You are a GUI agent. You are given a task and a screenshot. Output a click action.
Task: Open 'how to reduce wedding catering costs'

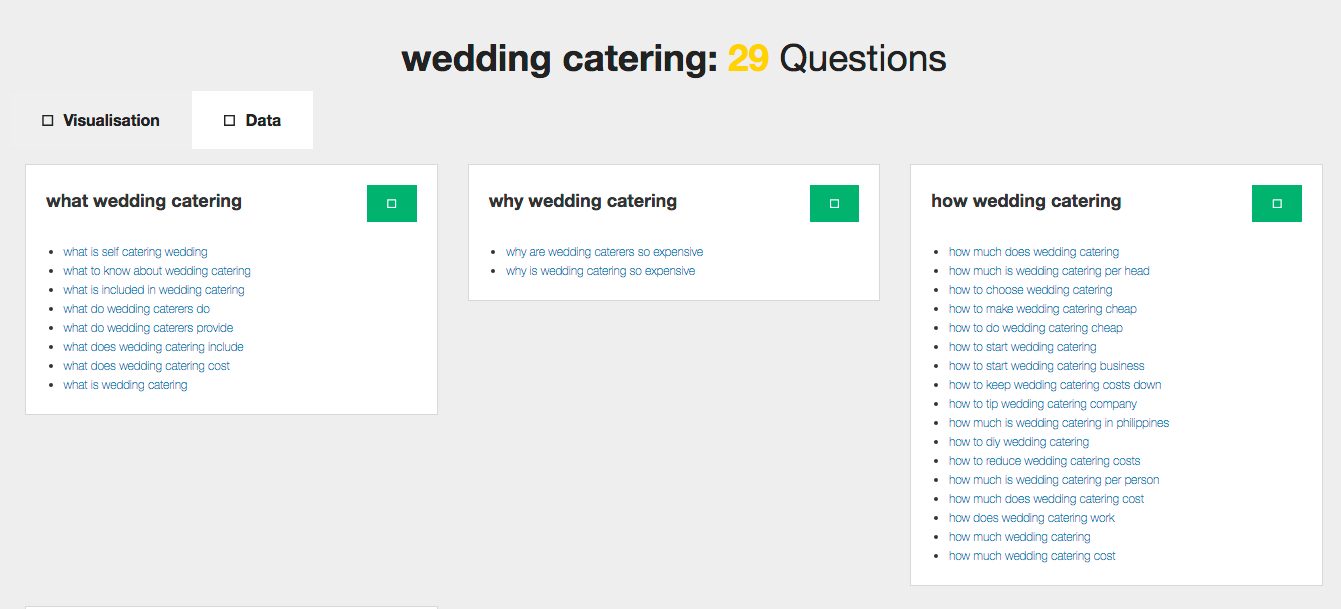point(1045,461)
